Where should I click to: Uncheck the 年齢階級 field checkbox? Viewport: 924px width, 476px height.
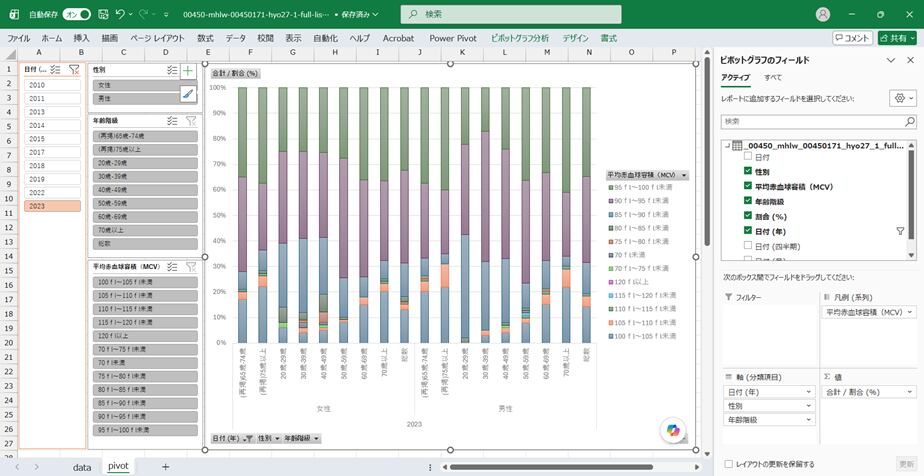pyautogui.click(x=748, y=201)
